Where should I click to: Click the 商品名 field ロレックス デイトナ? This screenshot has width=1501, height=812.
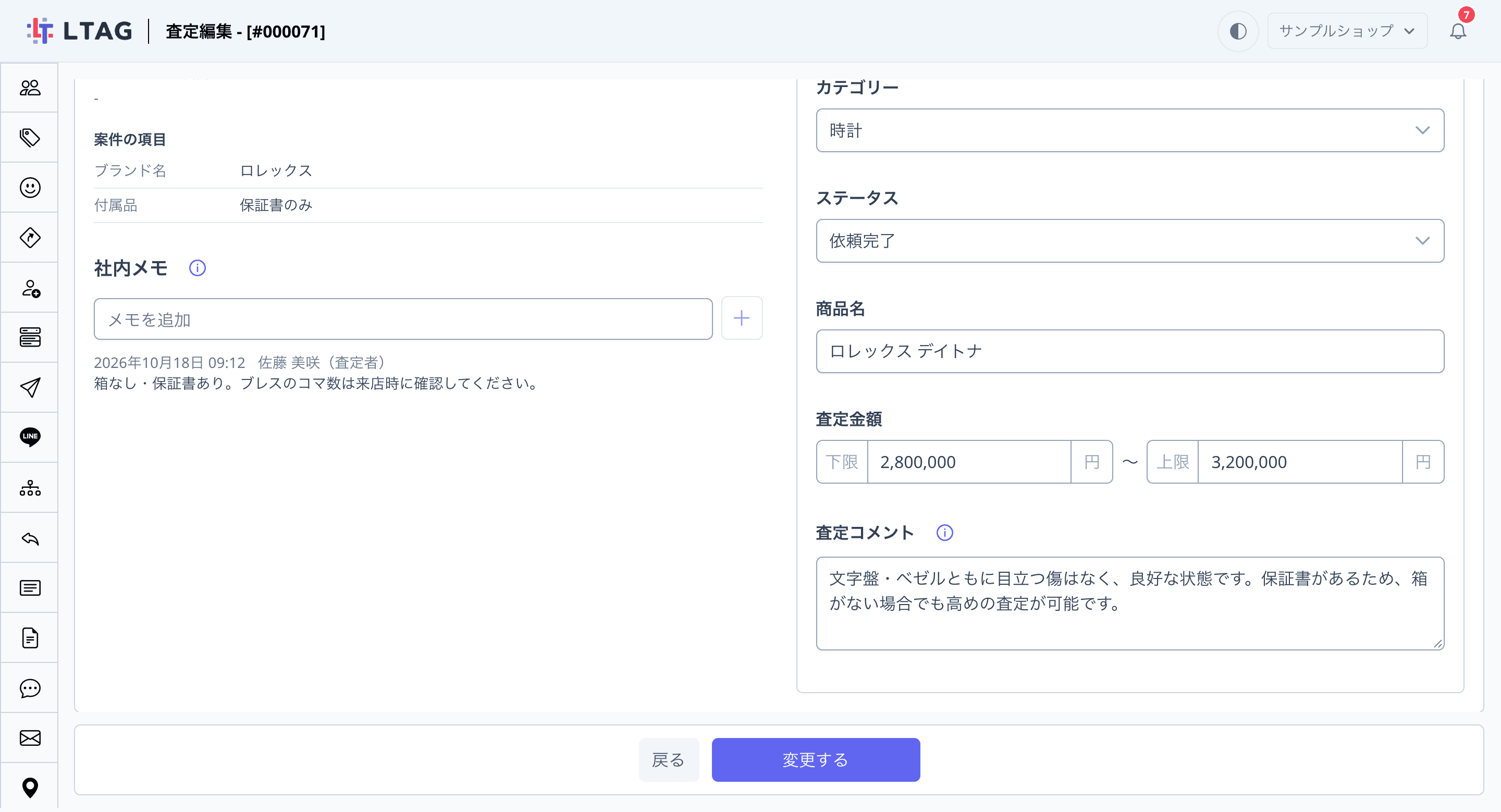point(1129,351)
